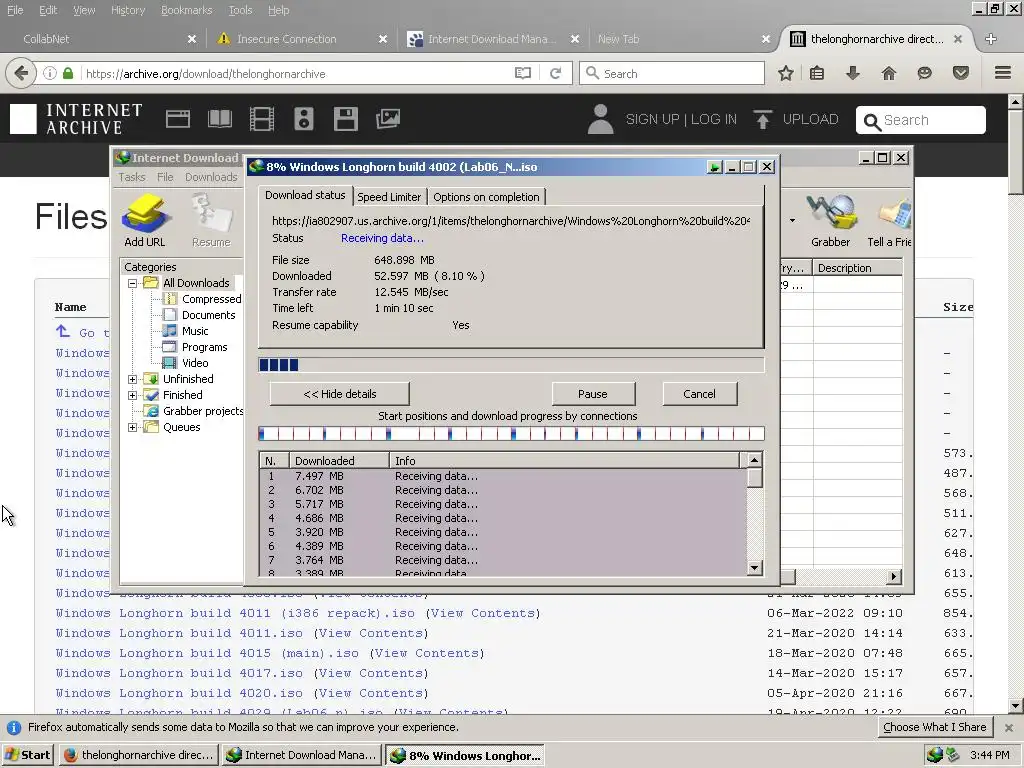Viewport: 1024px width, 768px height.
Task: Dismiss Firefox notification bar close icon
Action: 1009,728
